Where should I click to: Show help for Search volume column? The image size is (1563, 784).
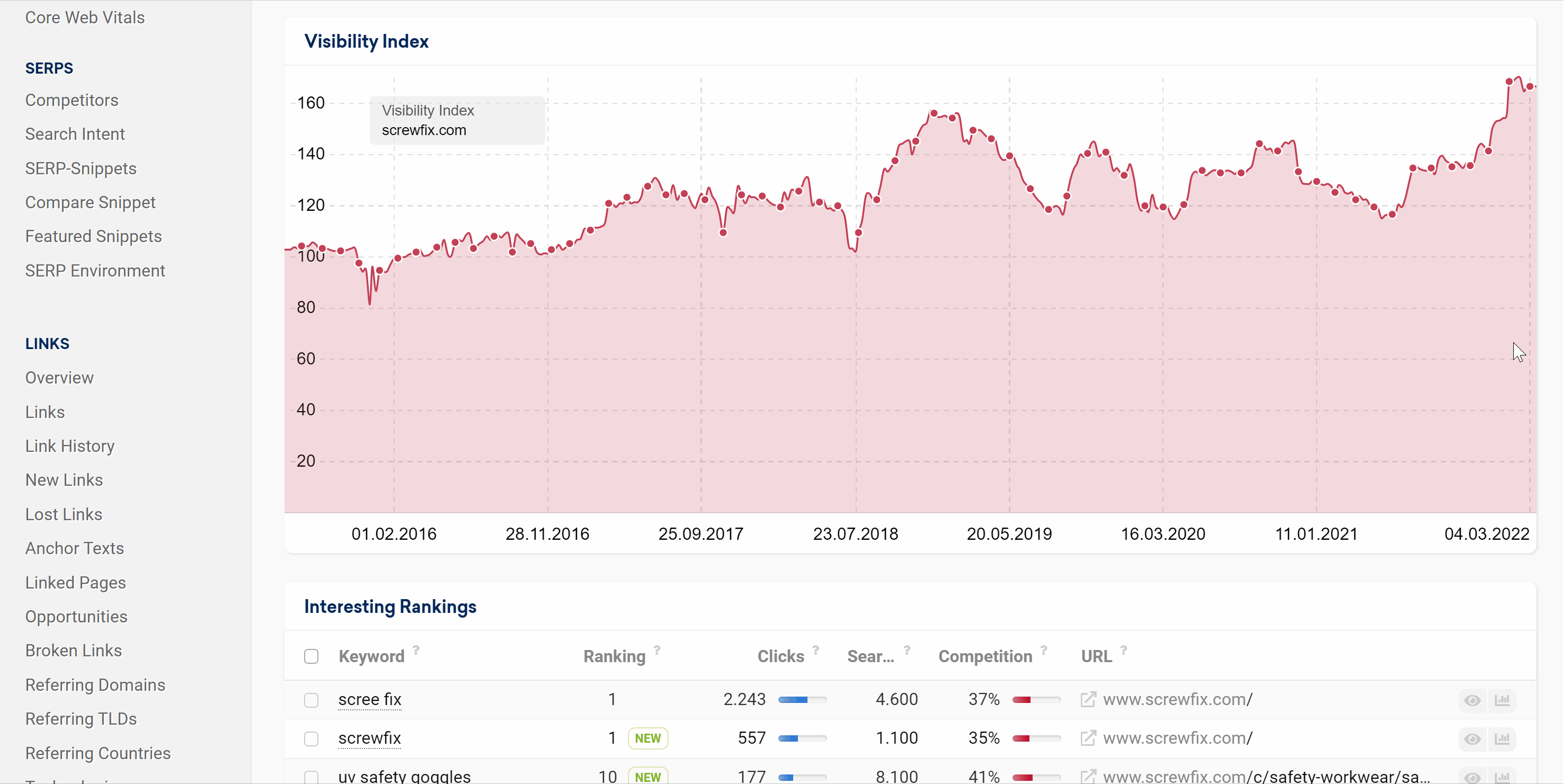pyautogui.click(x=907, y=650)
